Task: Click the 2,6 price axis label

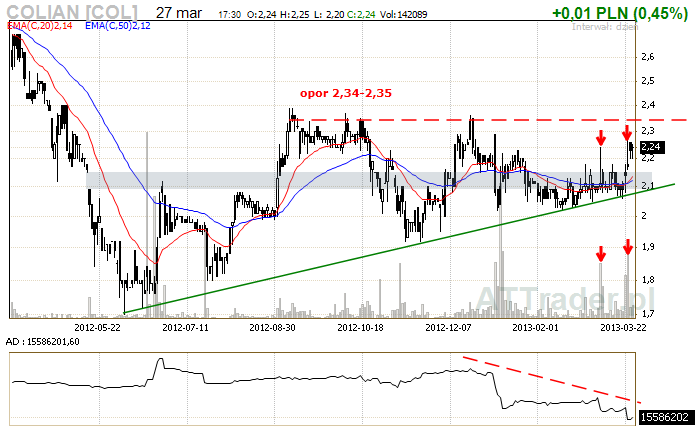Action: click(x=648, y=57)
